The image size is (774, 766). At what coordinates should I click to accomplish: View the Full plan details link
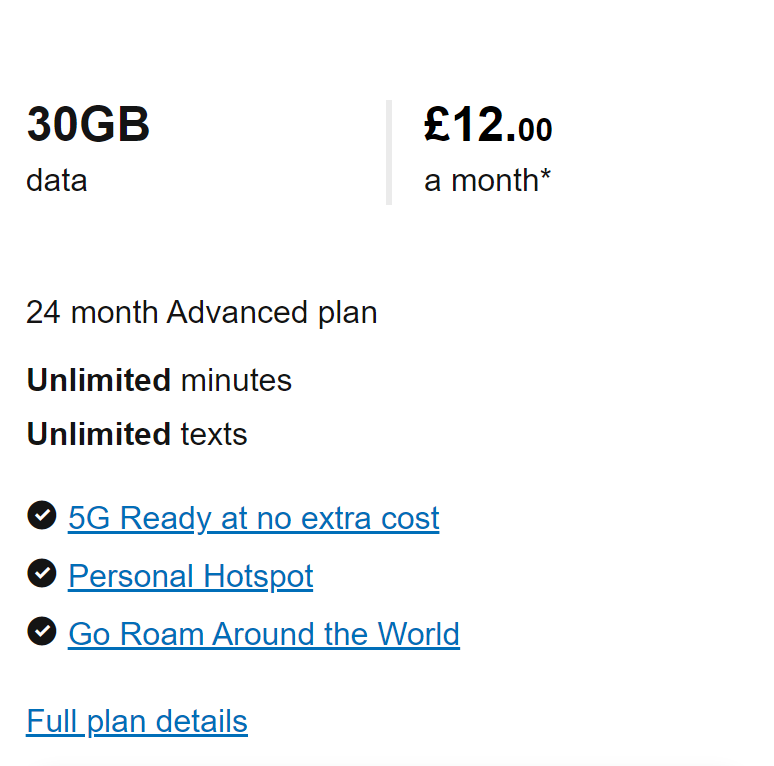(x=137, y=722)
